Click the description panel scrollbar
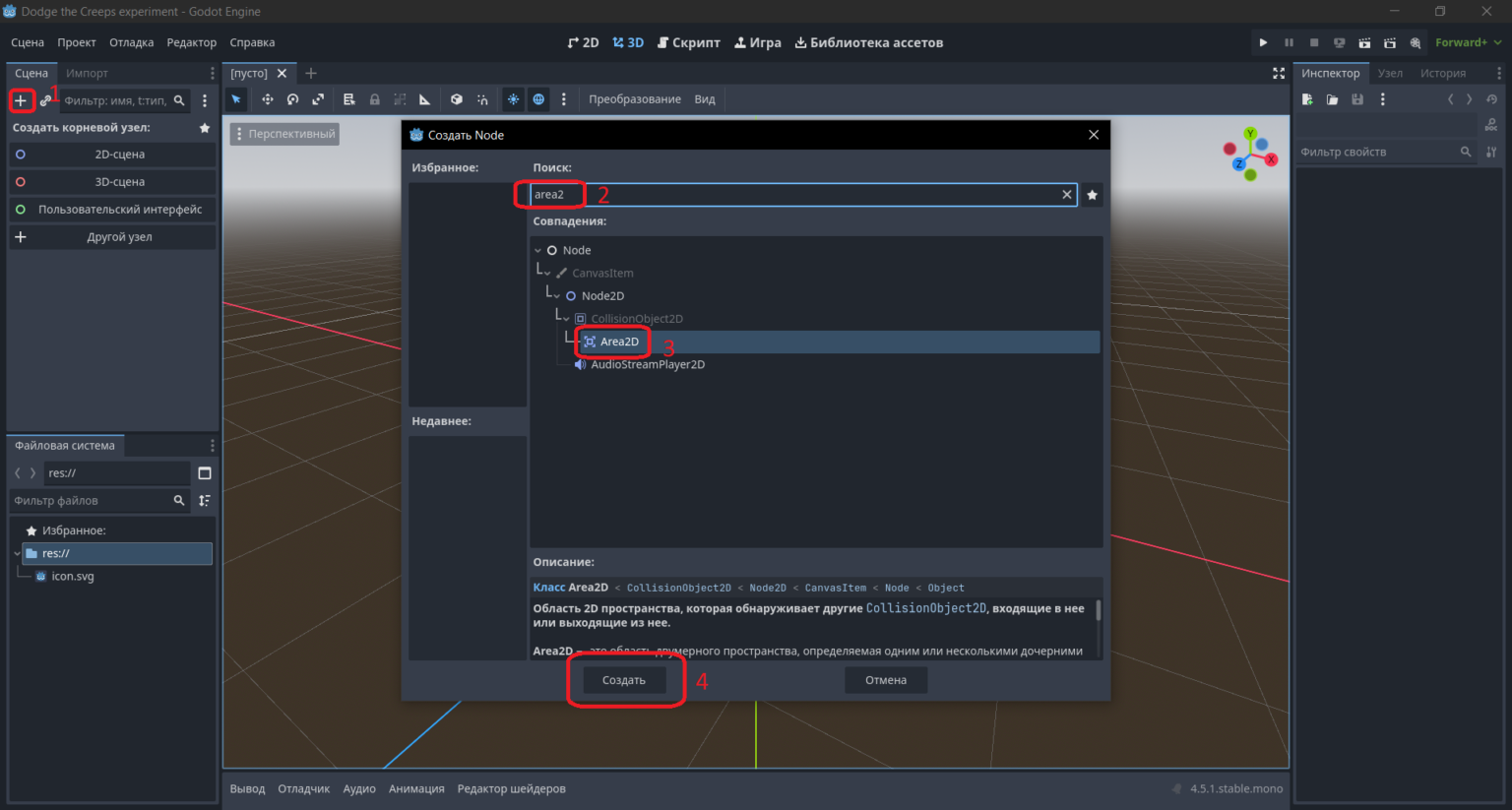Image resolution: width=1512 pixels, height=810 pixels. 1099,610
